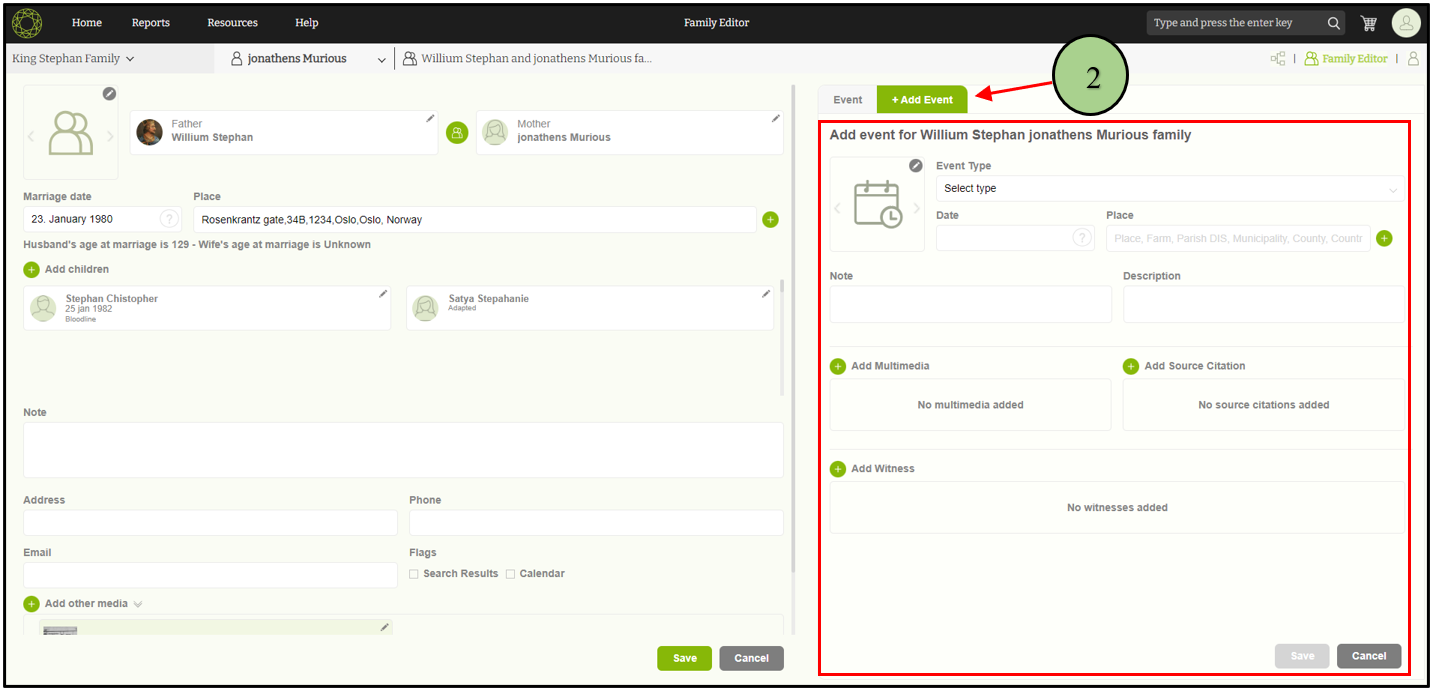Open the family tree view icon
This screenshot has width=1433, height=692.
tap(1277, 59)
